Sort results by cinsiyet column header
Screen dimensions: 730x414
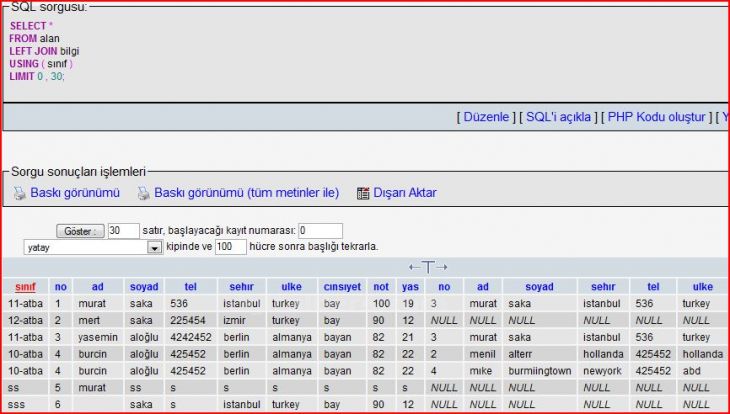[342, 286]
